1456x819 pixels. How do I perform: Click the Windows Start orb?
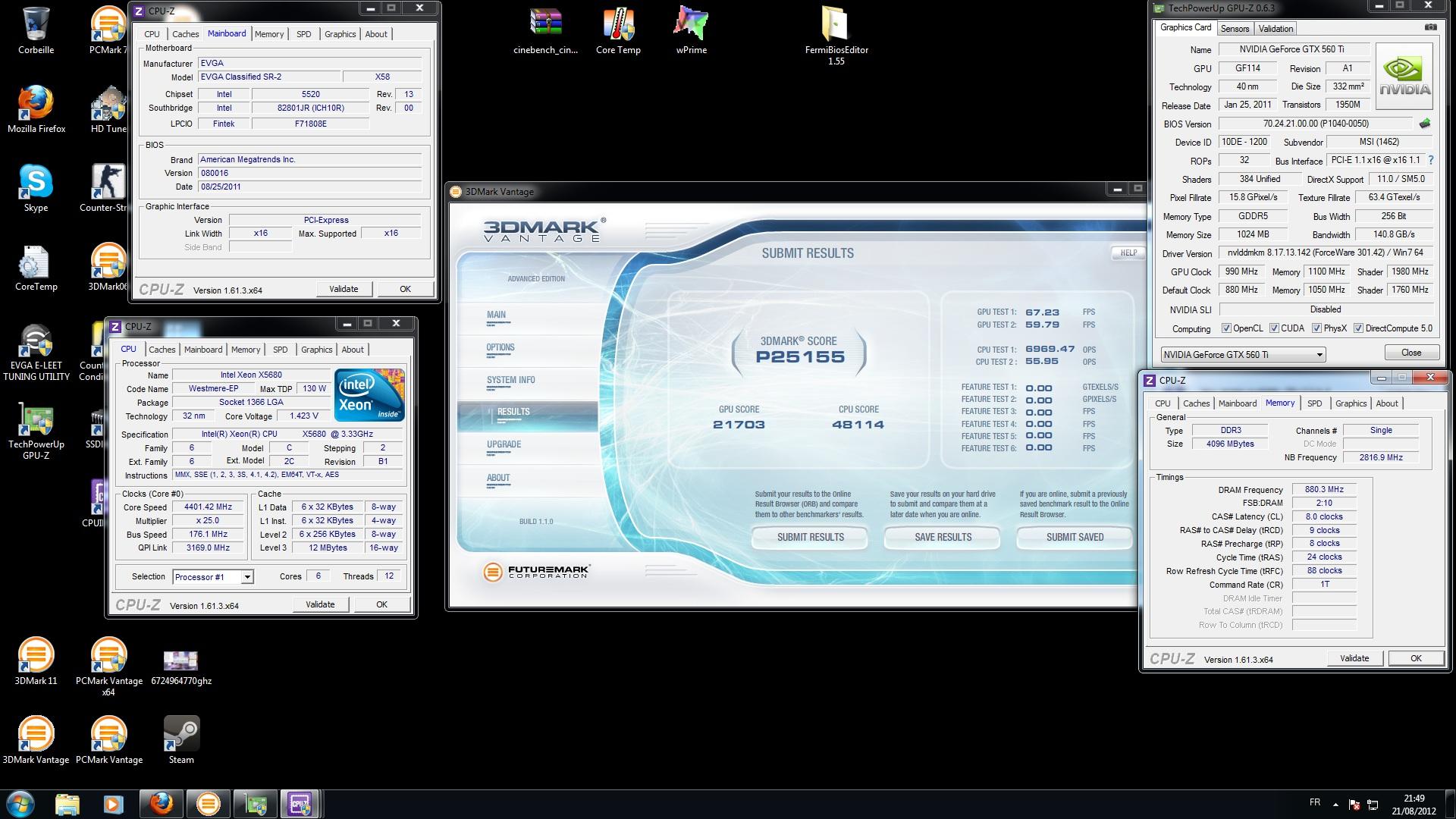pos(20,804)
